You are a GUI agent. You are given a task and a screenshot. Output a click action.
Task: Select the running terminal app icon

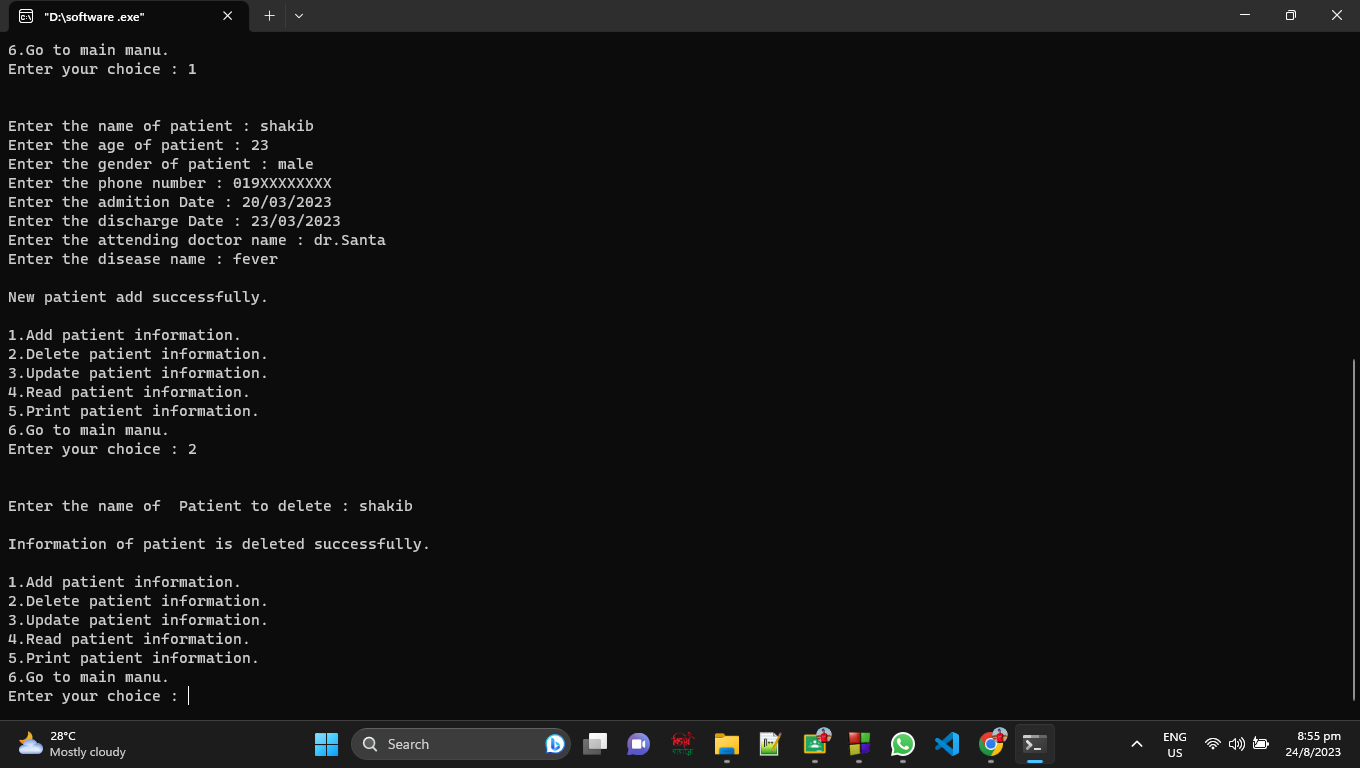click(x=1034, y=743)
